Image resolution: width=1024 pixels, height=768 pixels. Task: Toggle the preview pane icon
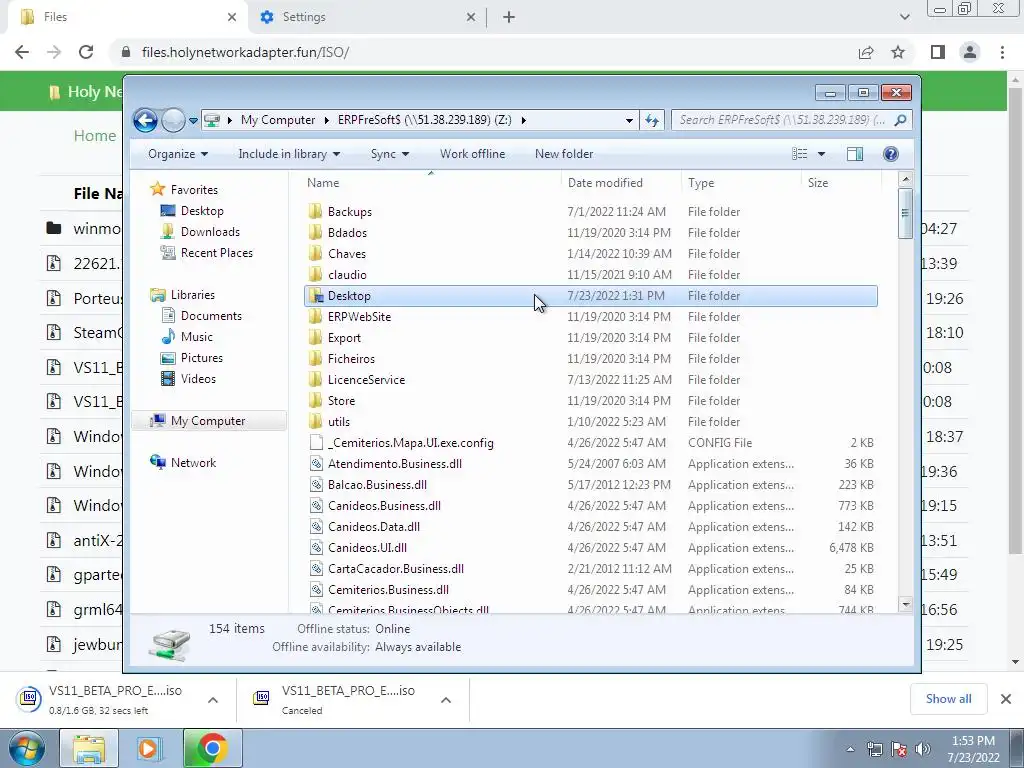point(855,154)
